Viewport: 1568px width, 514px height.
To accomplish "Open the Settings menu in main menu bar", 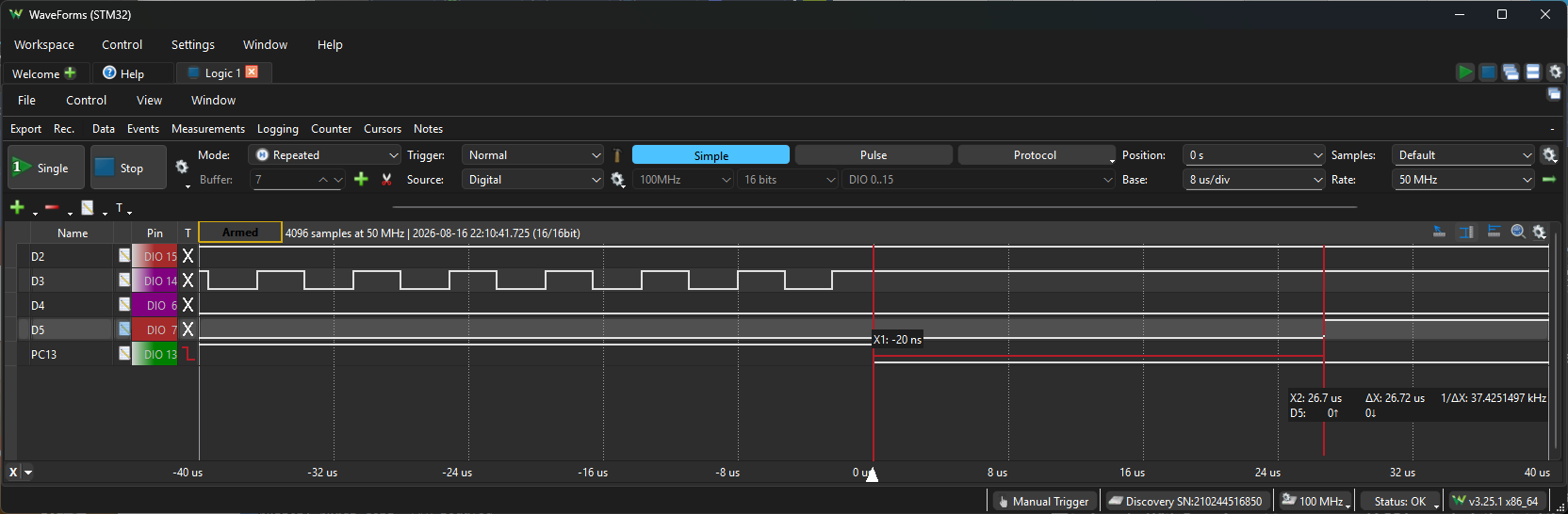I will [193, 44].
